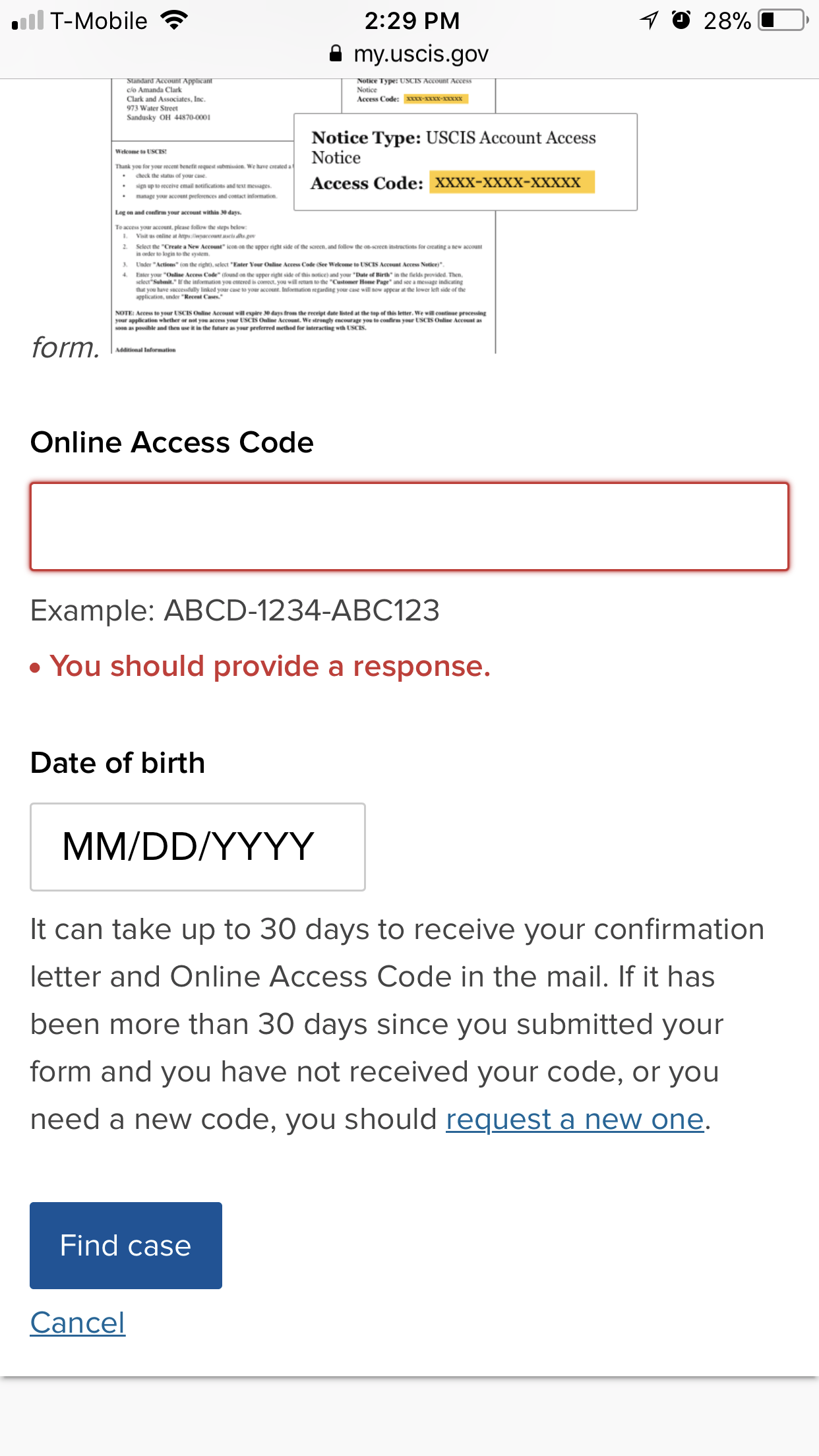819x1456 pixels.
Task: Tap the Wi-Fi status icon
Action: click(174, 20)
